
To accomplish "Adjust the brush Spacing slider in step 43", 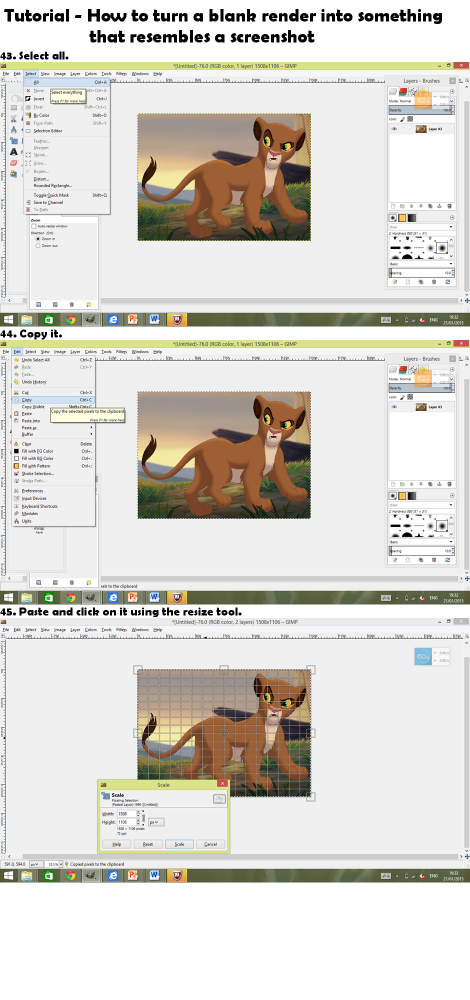I will (x=422, y=272).
